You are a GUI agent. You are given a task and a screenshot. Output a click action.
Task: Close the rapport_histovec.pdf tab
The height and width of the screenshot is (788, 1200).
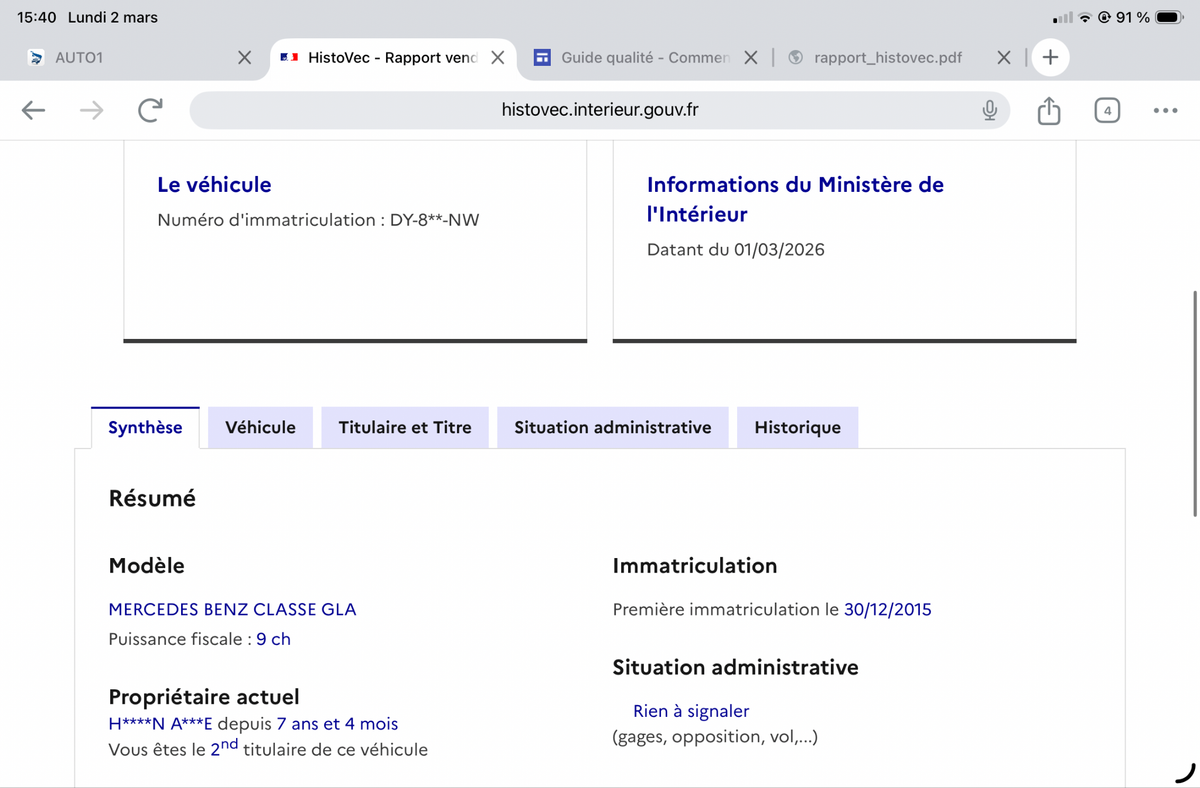1004,58
